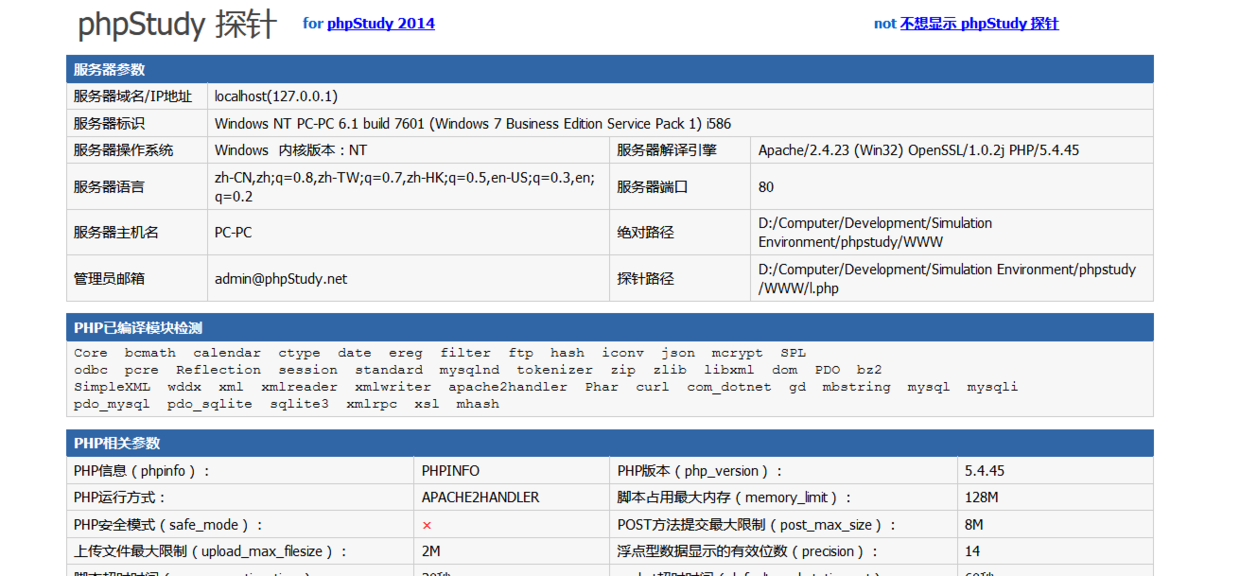The width and height of the screenshot is (1240, 576).
Task: Click the mhash module name
Action: [478, 404]
